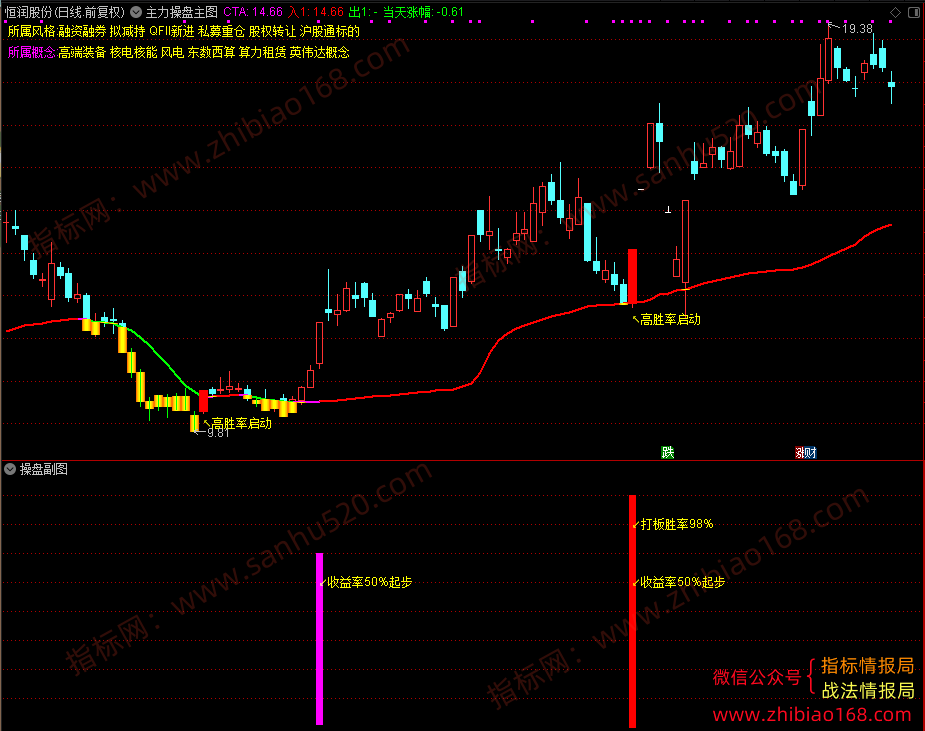
Task: Click the tall red signal bar in sub-chart
Action: (632, 611)
